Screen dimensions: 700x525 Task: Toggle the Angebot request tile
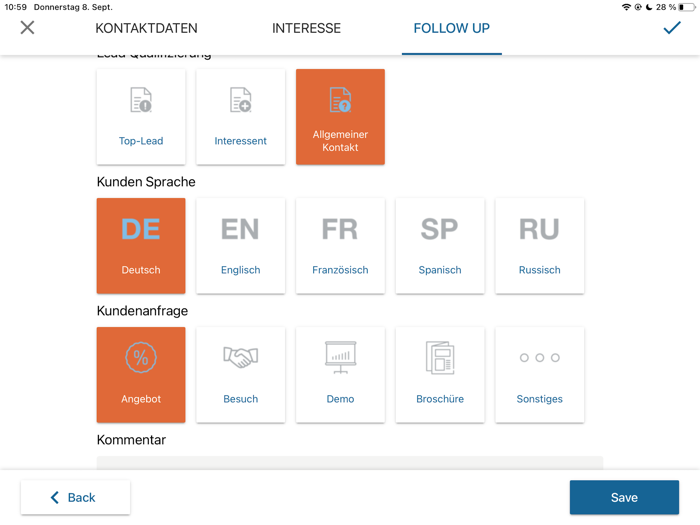click(x=141, y=375)
